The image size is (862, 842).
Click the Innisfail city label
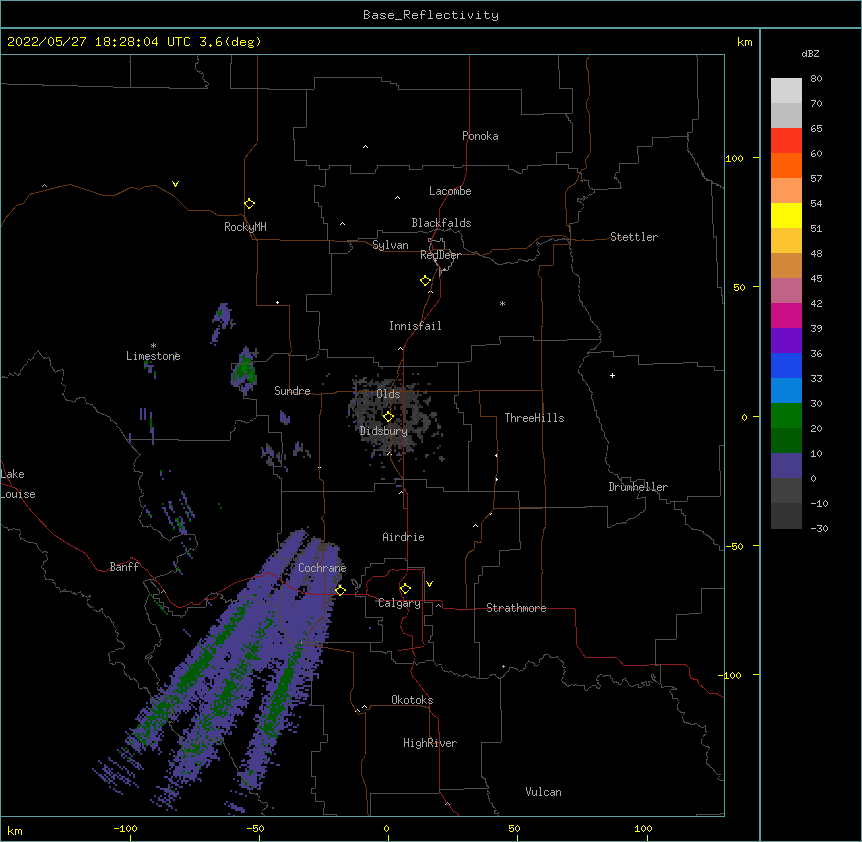(x=415, y=326)
